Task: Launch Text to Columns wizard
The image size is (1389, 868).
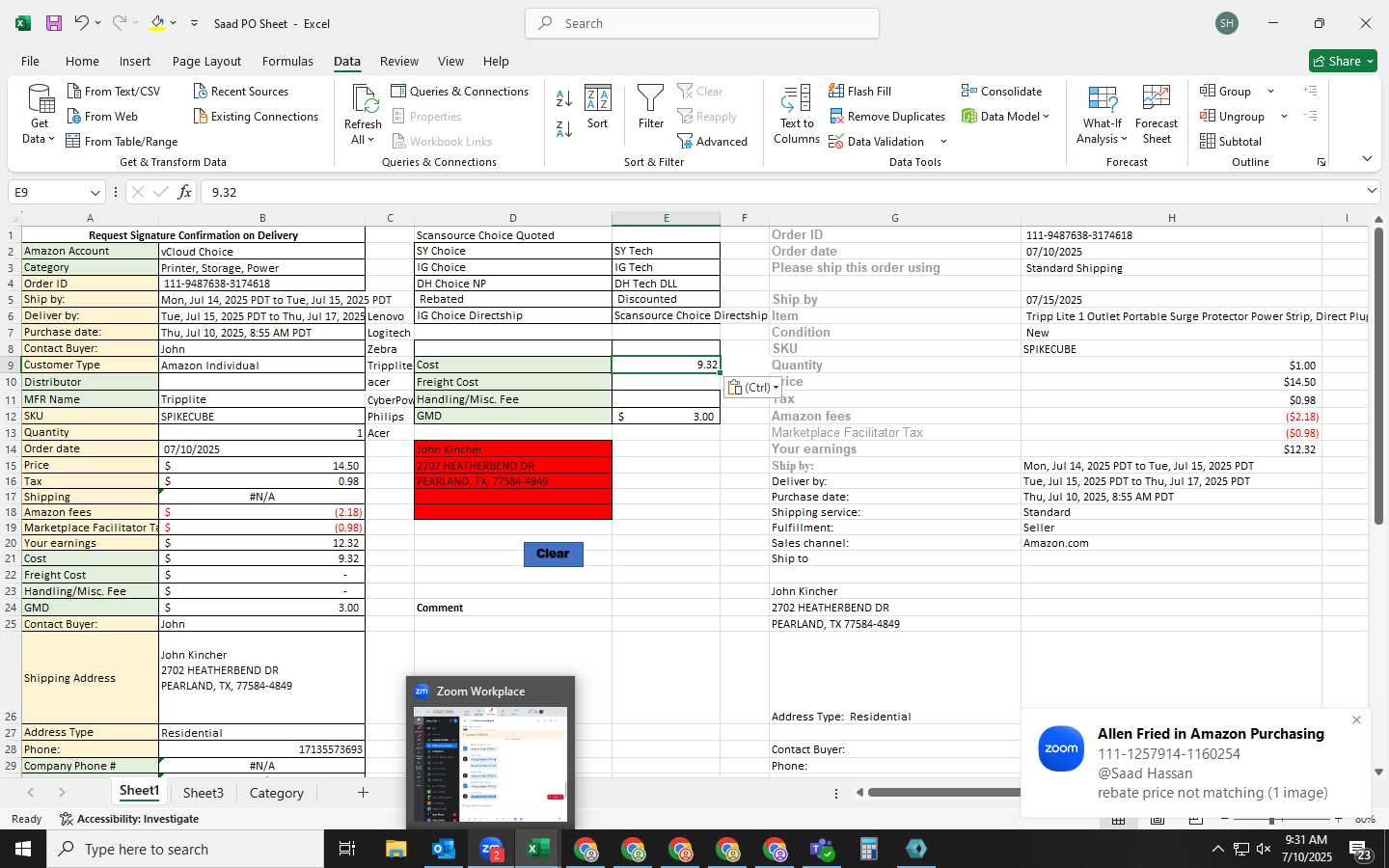Action: coord(797,115)
